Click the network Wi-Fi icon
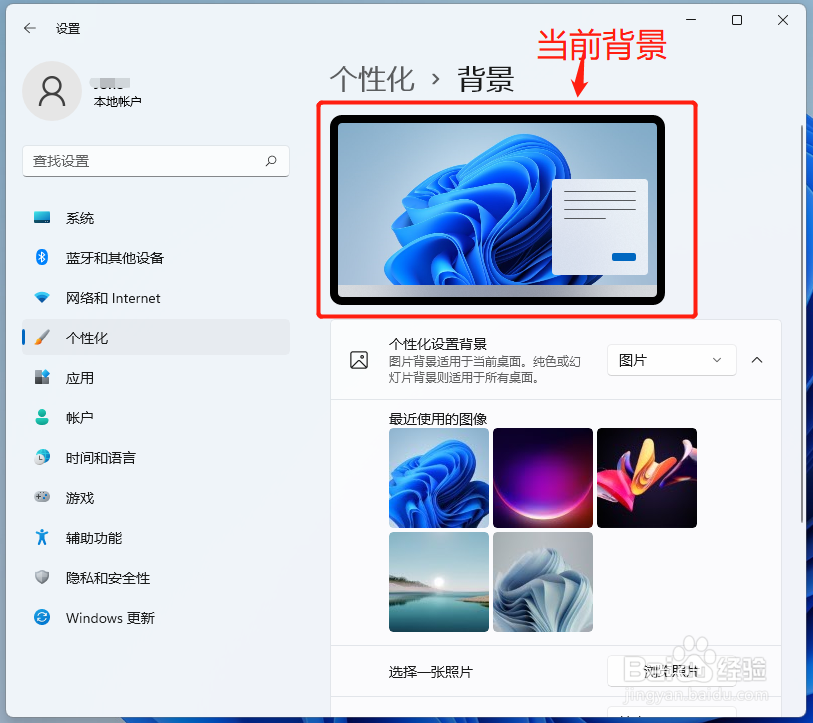 pos(42,297)
